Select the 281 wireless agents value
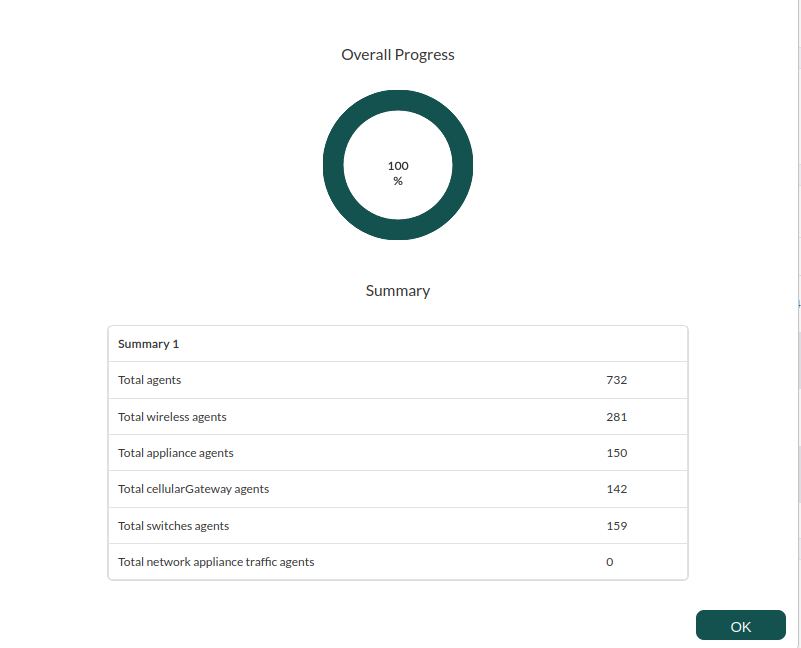The image size is (801, 648). [x=617, y=416]
